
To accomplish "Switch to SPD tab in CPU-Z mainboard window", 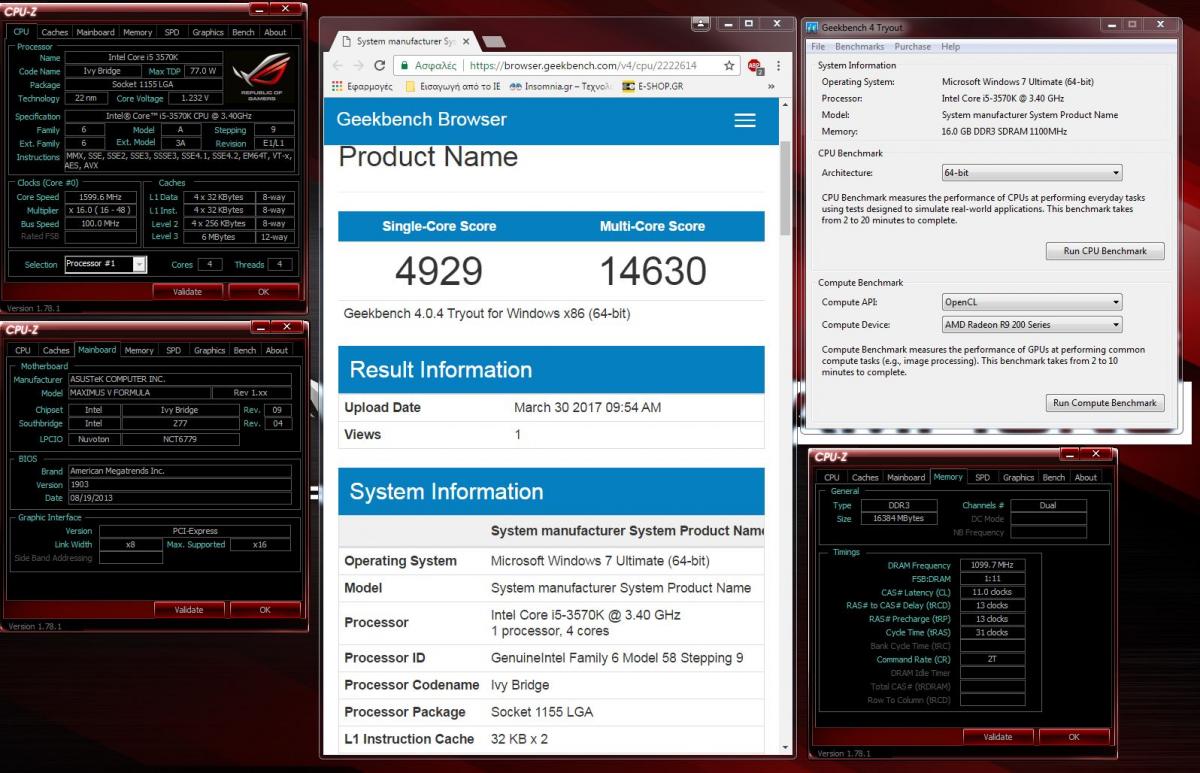I will pyautogui.click(x=174, y=351).
